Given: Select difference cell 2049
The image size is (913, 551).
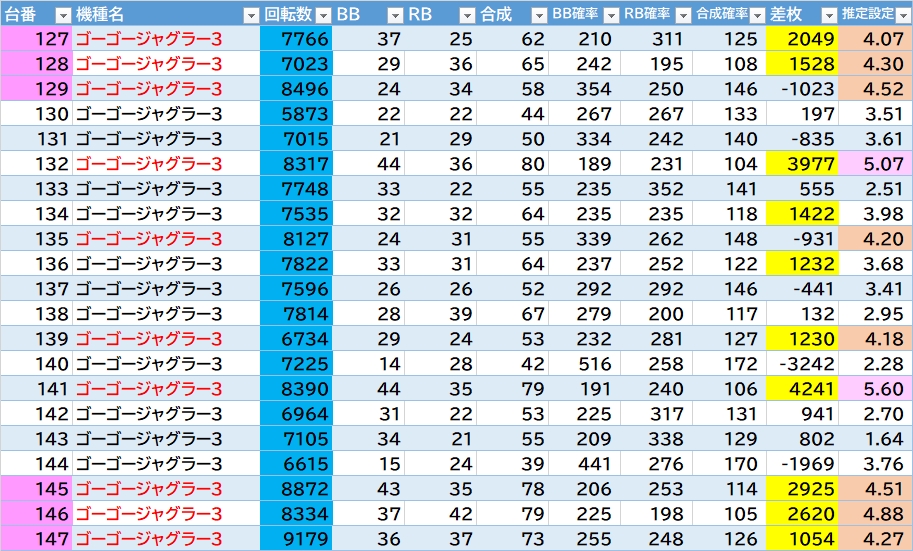Looking at the screenshot, I should (x=802, y=38).
